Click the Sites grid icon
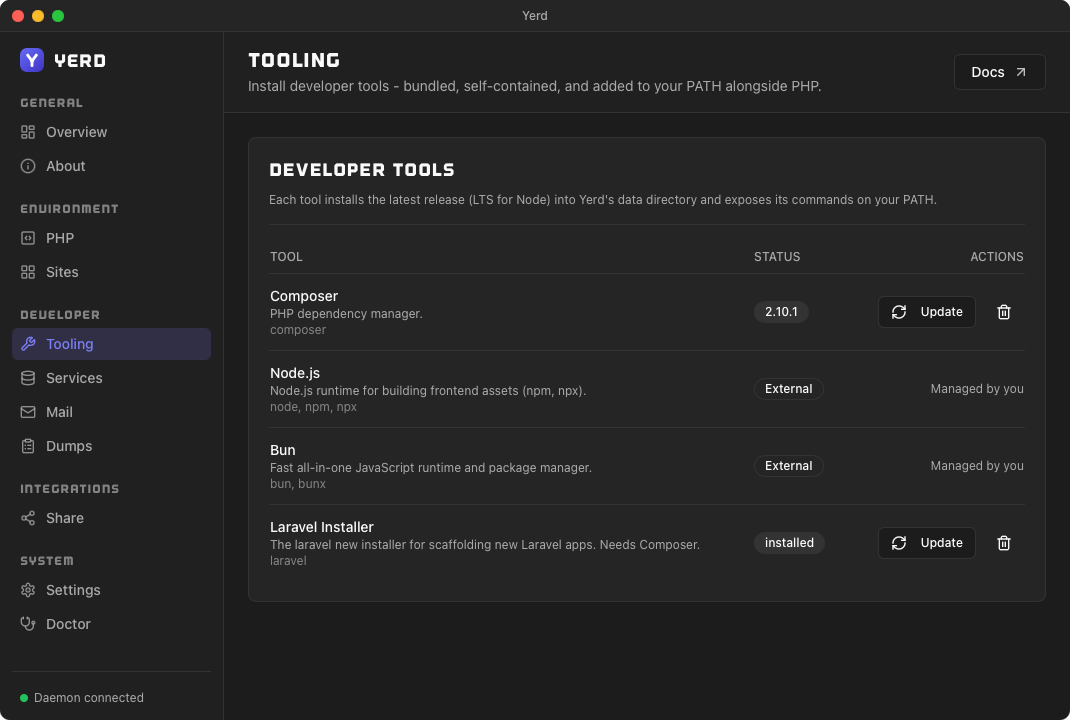Viewport: 1070px width, 720px height. click(28, 272)
